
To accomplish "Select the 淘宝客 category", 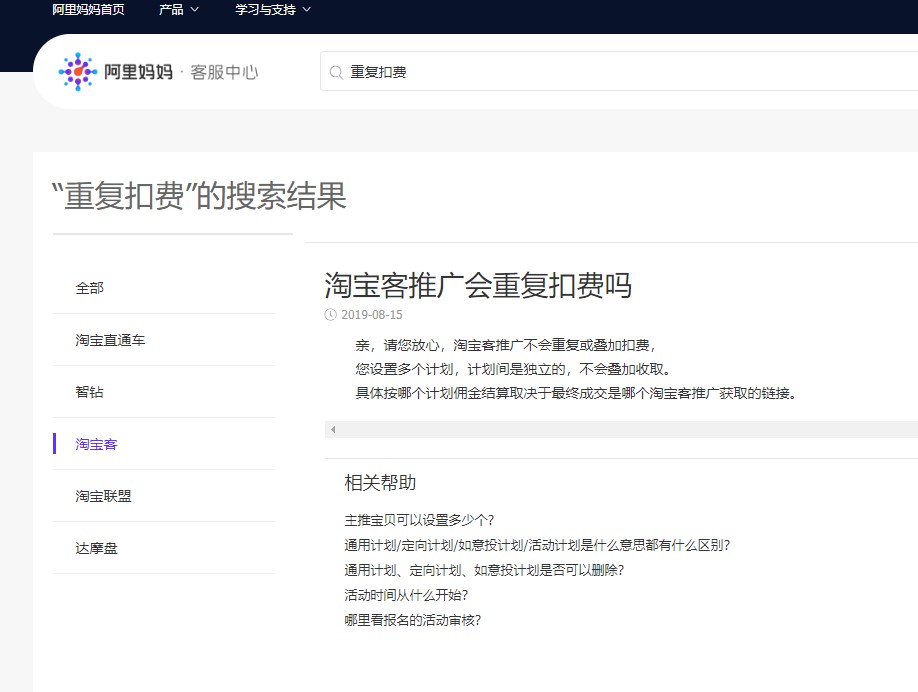I will point(97,444).
